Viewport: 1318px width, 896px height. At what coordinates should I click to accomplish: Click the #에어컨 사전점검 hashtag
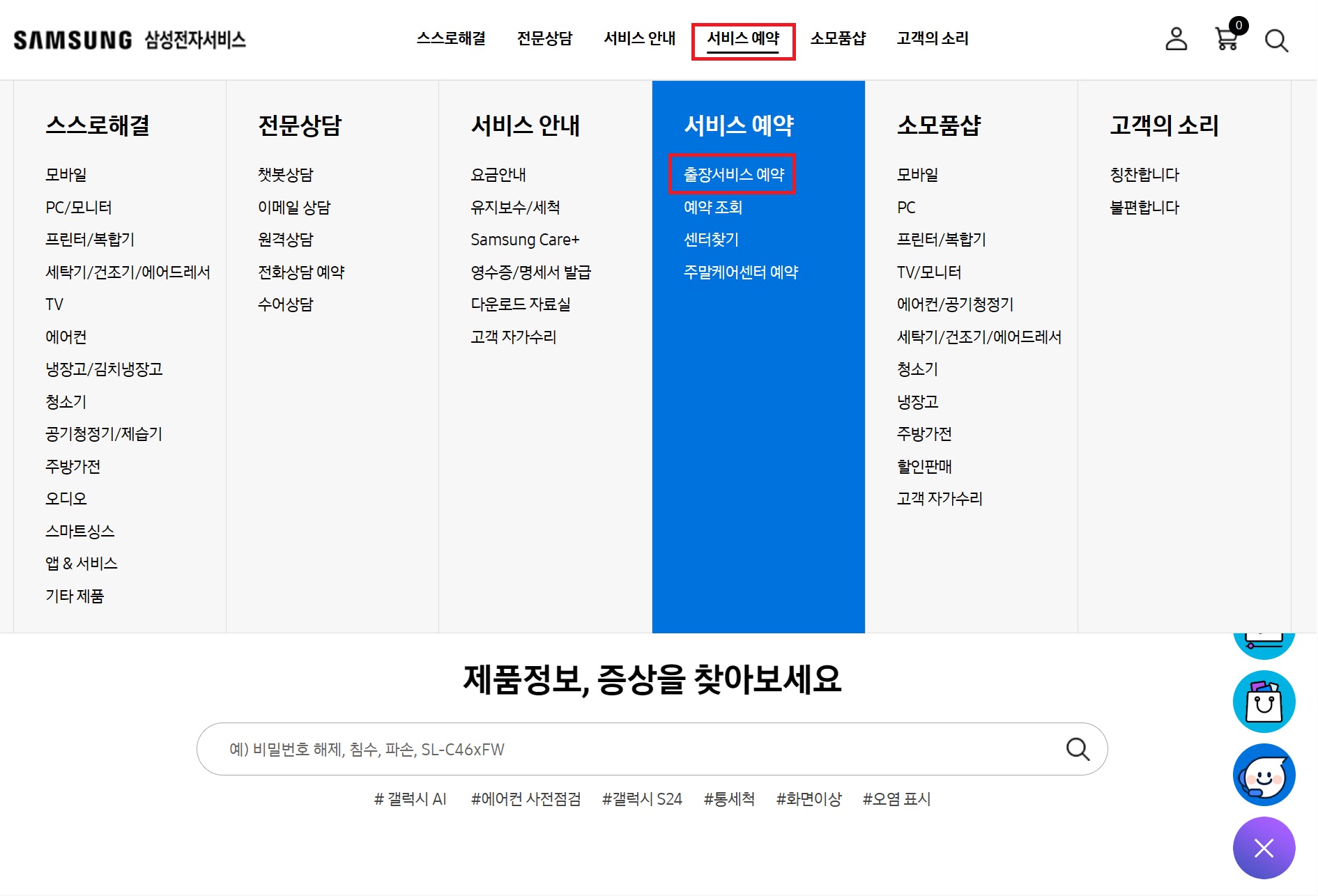[526, 798]
